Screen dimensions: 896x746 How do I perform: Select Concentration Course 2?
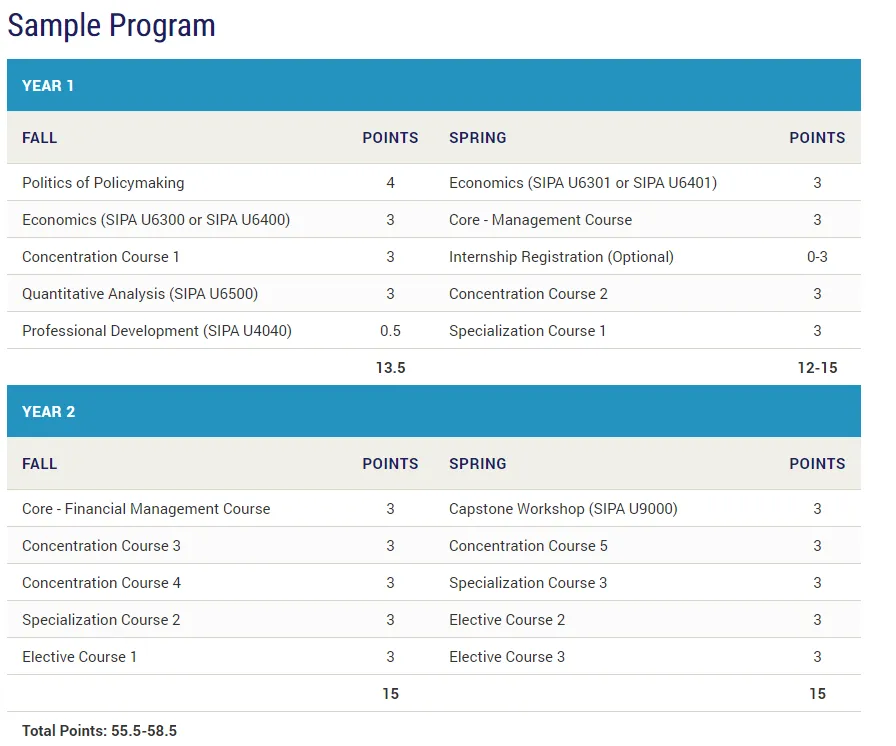coord(528,294)
